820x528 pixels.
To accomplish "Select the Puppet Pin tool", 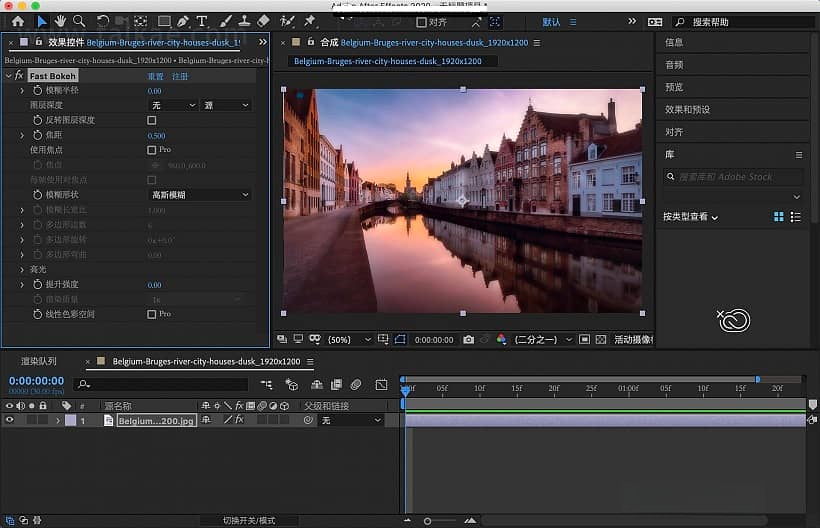I will pos(310,21).
